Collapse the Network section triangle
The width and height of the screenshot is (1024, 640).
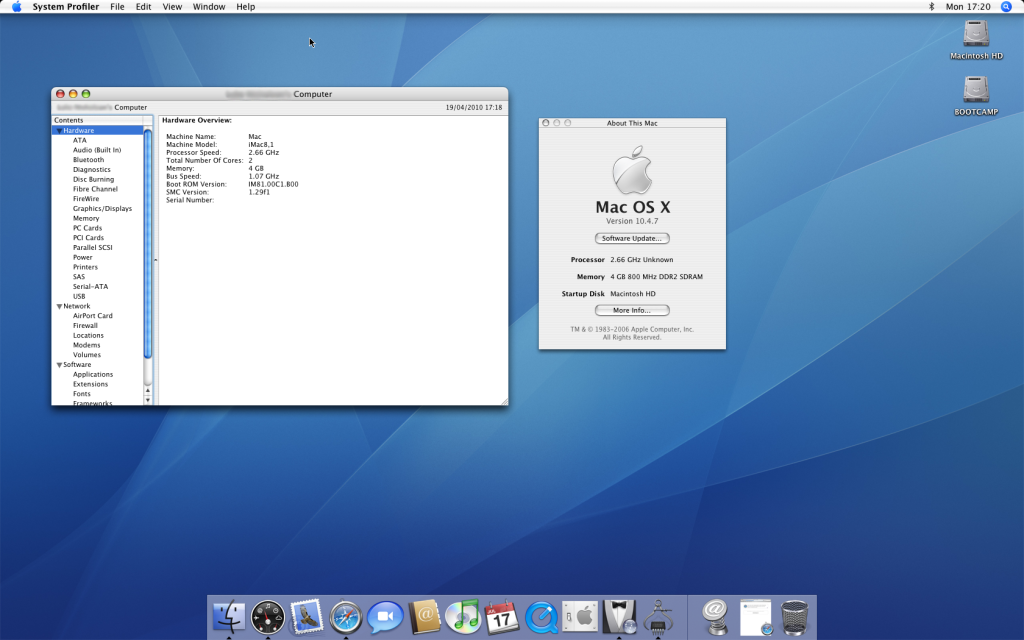coord(59,306)
